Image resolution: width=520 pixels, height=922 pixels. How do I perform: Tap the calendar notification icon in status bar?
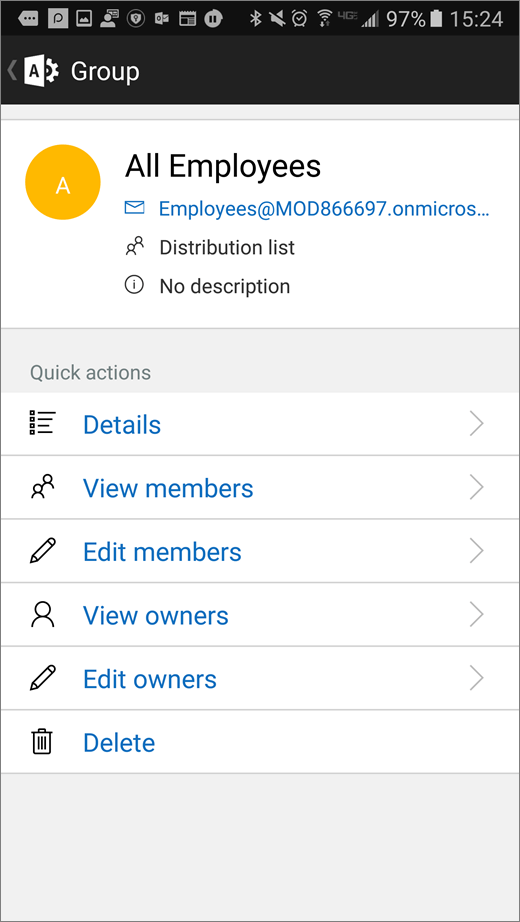(187, 19)
